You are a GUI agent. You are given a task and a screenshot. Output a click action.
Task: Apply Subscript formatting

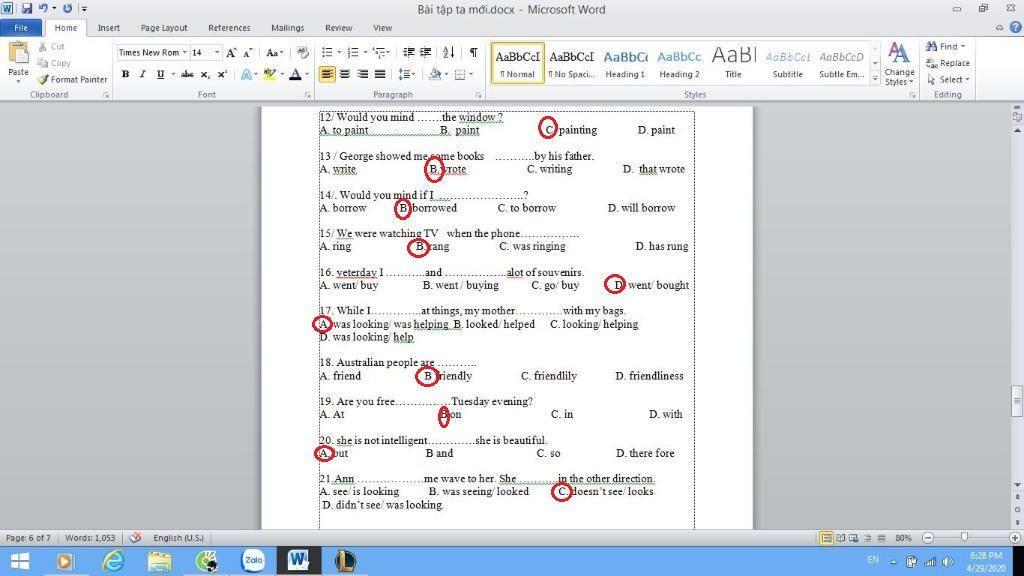point(205,74)
